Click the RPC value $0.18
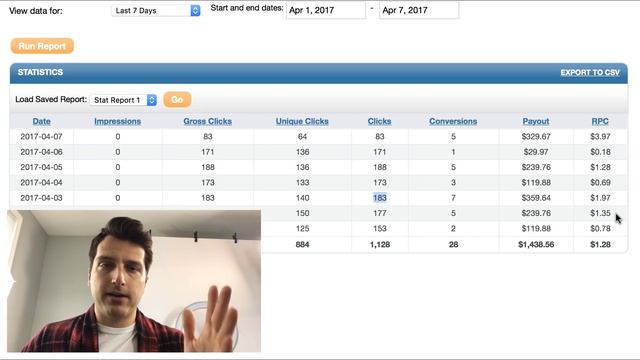 (600, 152)
